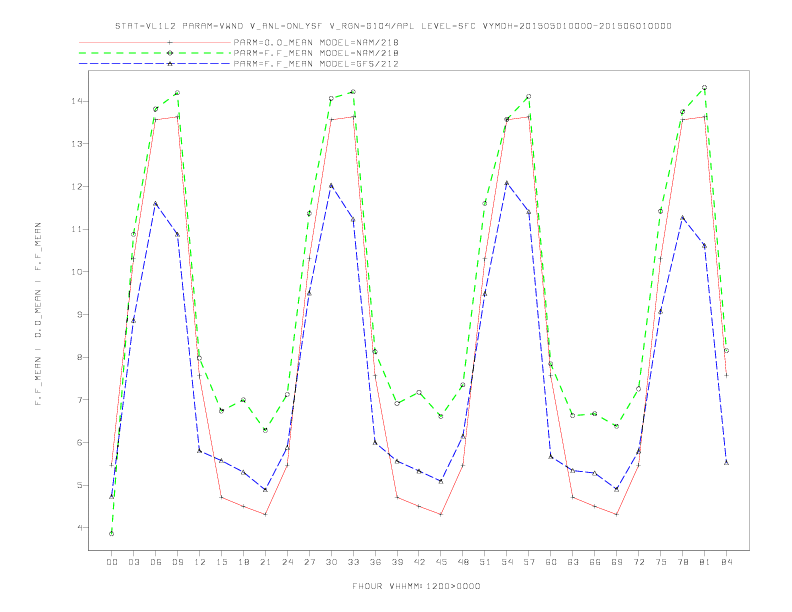Click green circle data marker at hour 42
This screenshot has height=612, width=792.
[419, 392]
